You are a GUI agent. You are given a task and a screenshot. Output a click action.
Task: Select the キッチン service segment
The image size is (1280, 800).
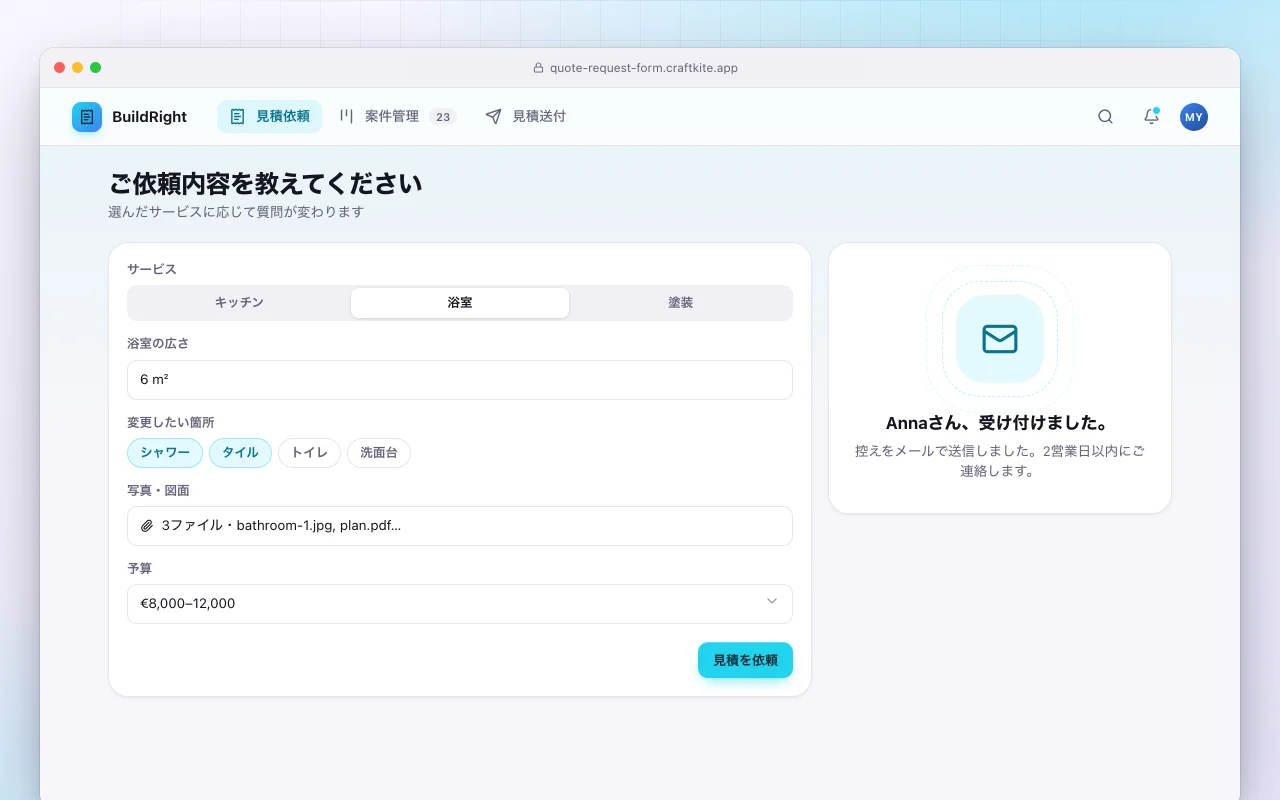click(240, 303)
